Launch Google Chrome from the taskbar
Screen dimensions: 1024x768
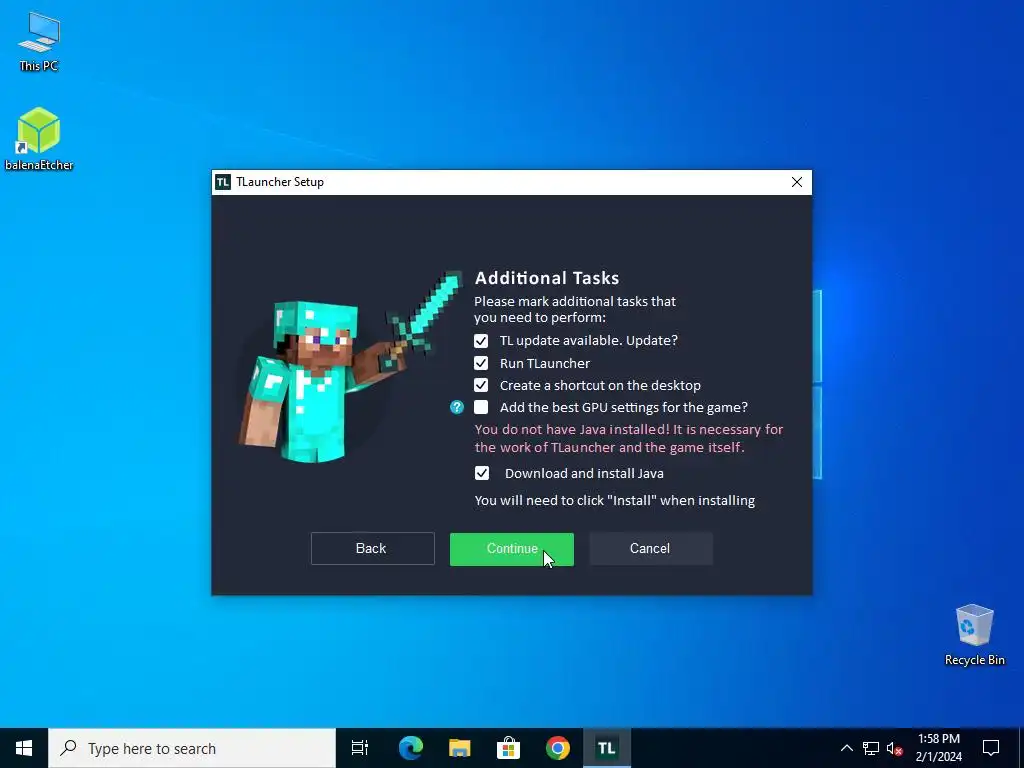558,748
